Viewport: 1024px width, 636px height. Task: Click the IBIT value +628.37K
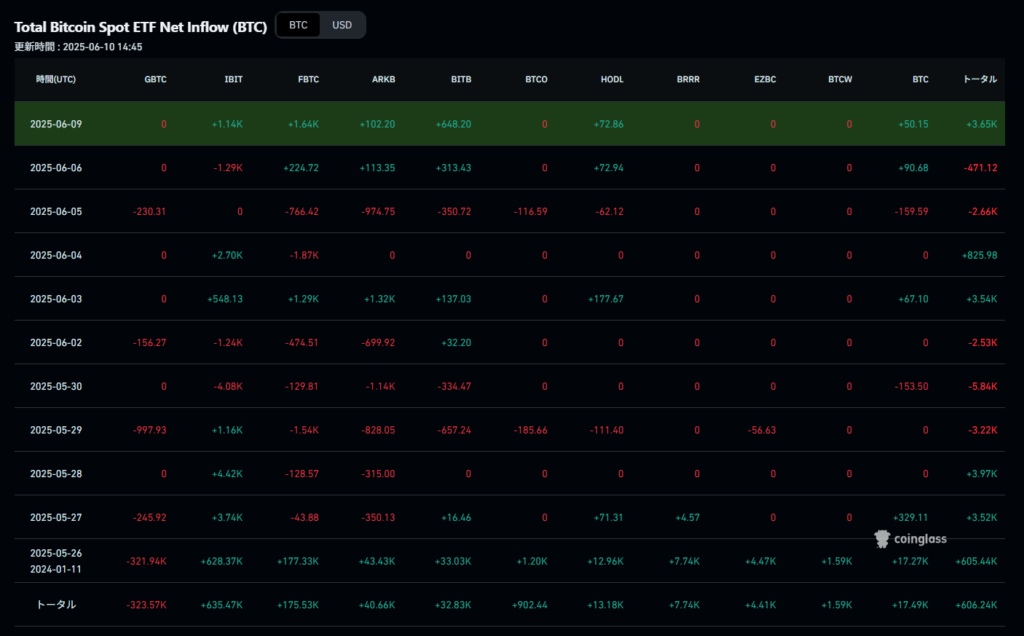pos(221,562)
